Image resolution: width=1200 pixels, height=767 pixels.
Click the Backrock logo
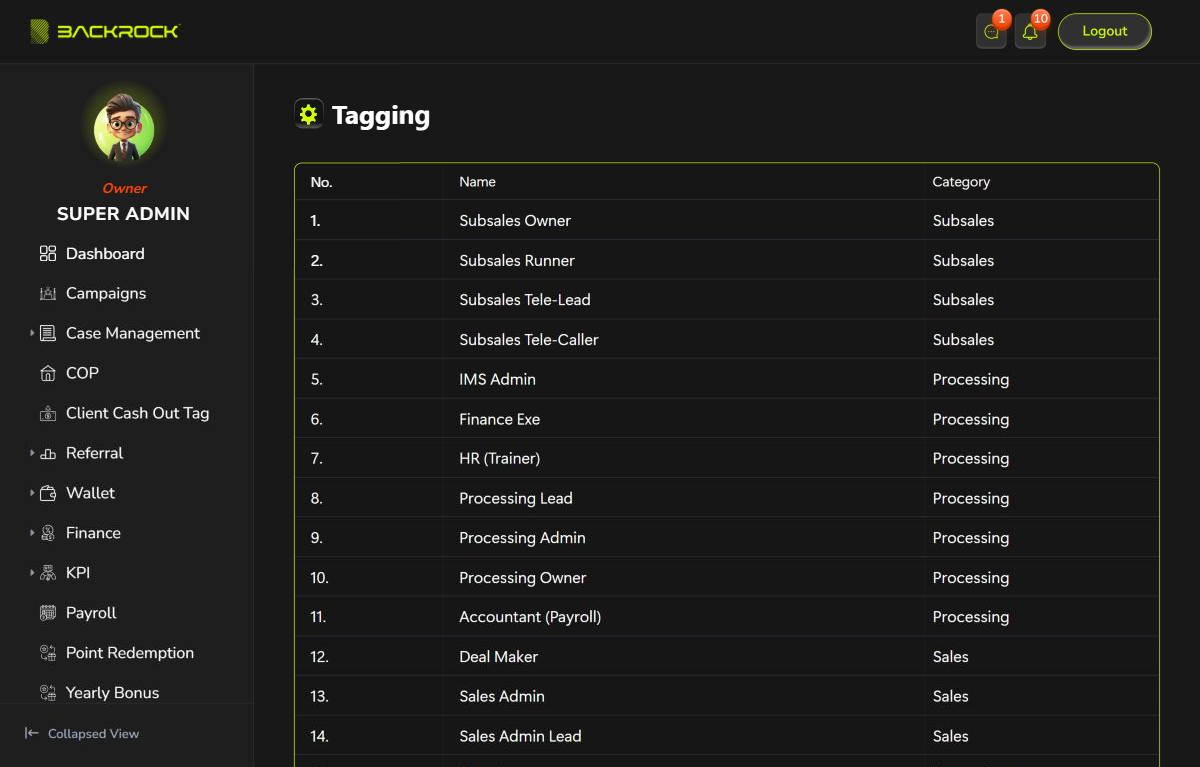tap(104, 31)
